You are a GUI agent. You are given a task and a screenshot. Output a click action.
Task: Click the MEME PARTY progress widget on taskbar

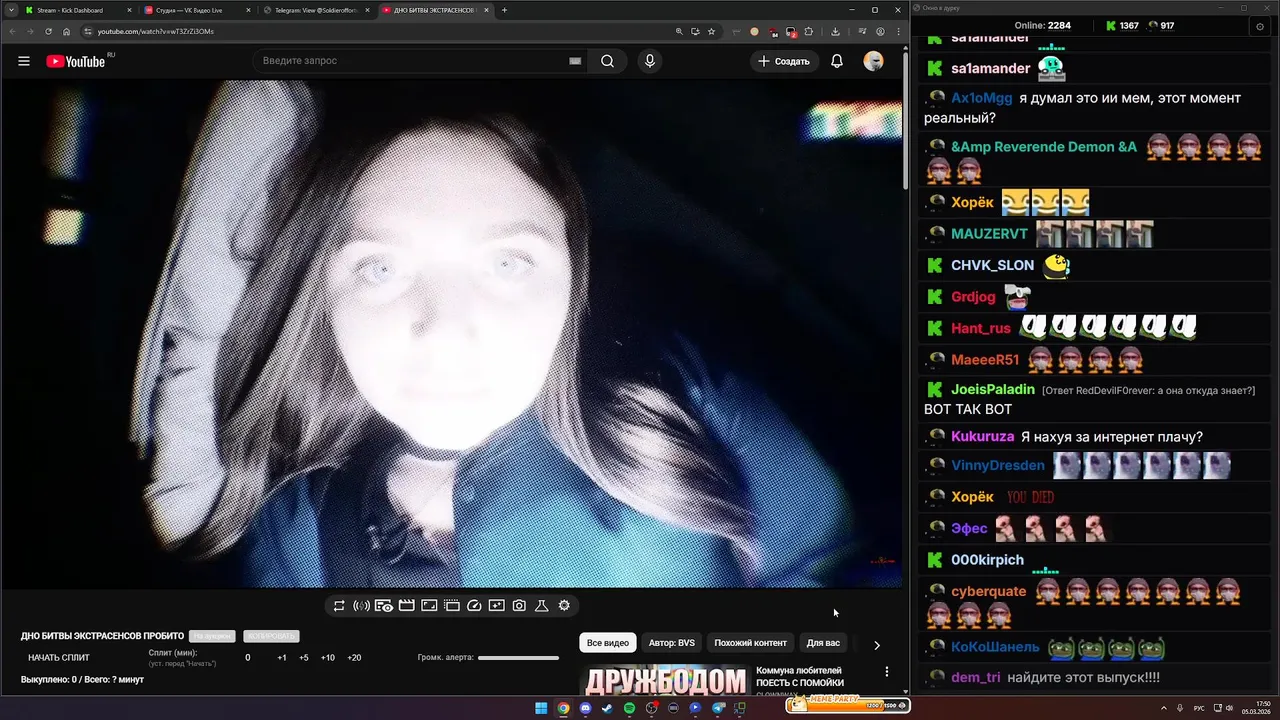(x=848, y=705)
